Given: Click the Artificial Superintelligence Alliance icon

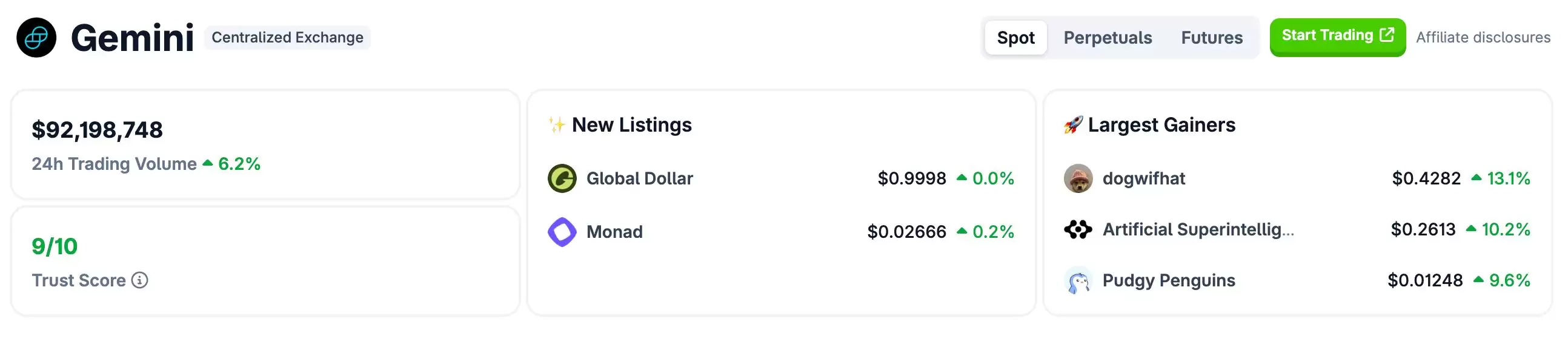Looking at the screenshot, I should pyautogui.click(x=1078, y=229).
